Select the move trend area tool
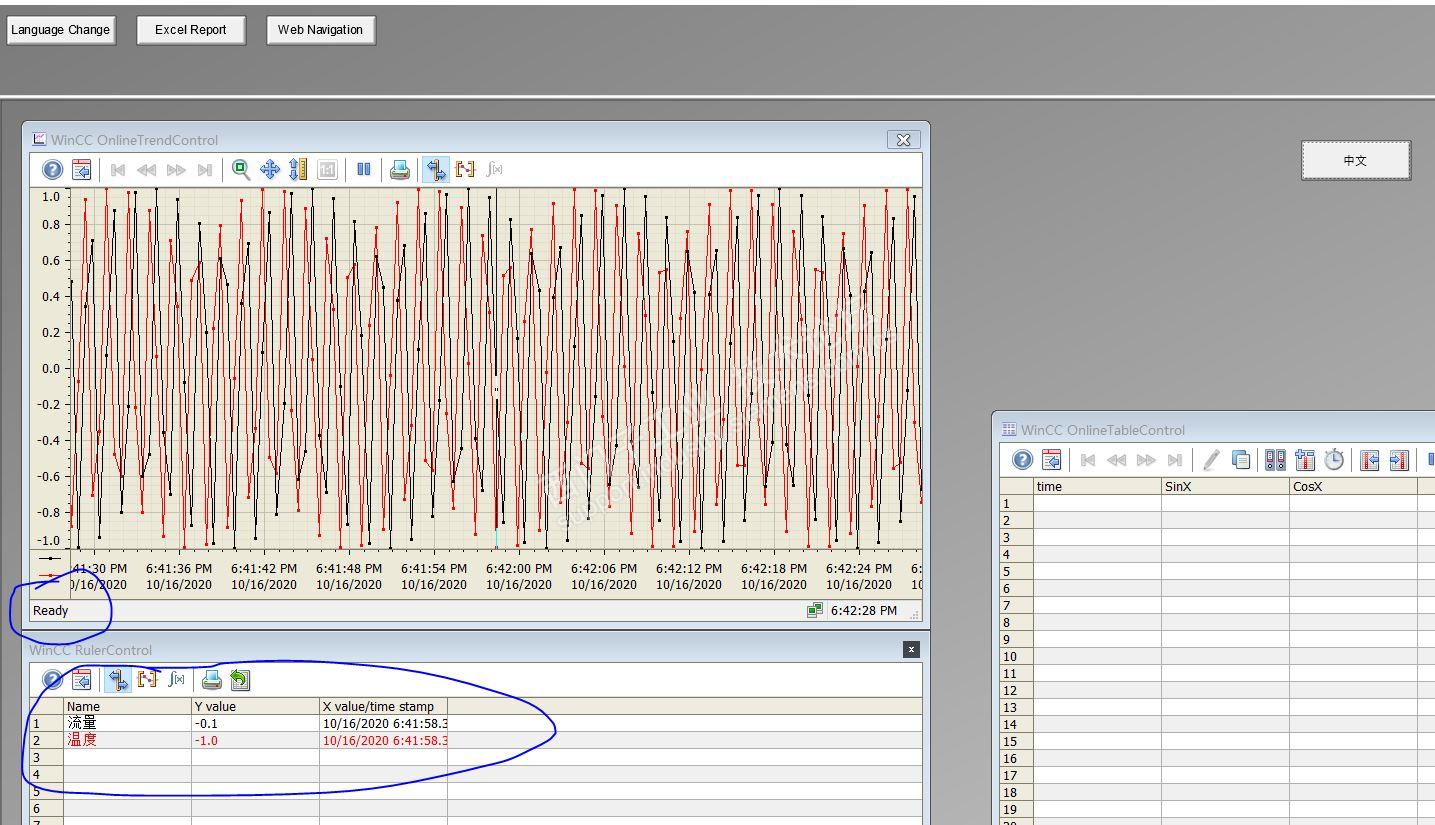This screenshot has height=825, width=1435. (x=270, y=169)
